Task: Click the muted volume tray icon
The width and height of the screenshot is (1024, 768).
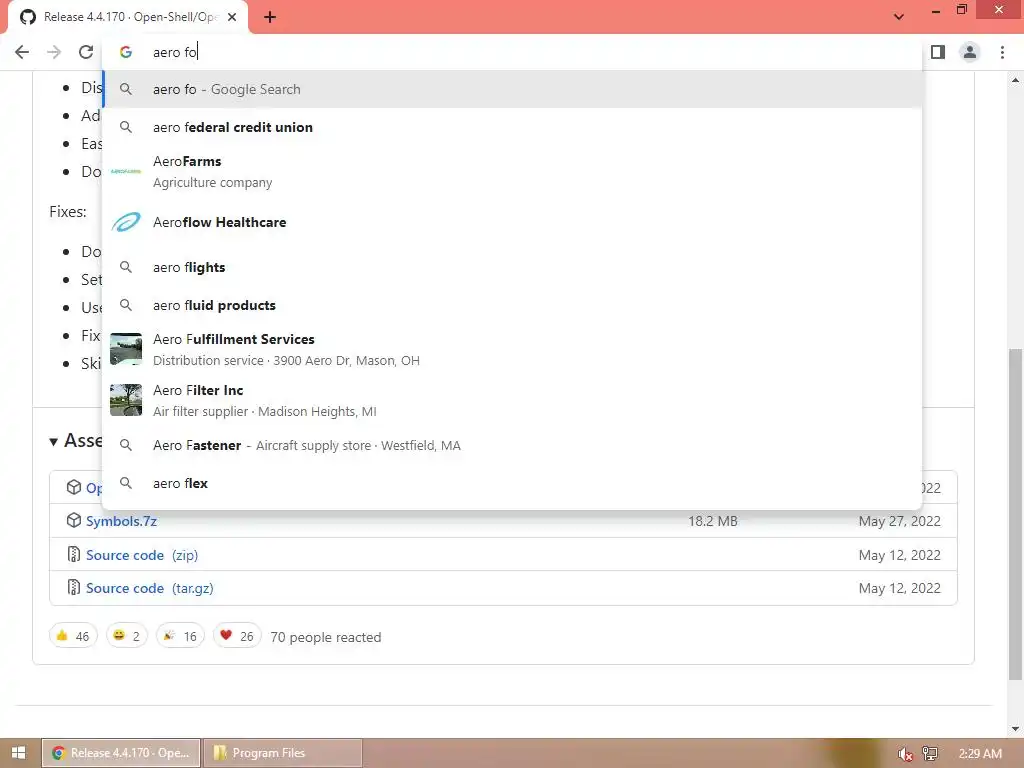Action: coord(904,754)
